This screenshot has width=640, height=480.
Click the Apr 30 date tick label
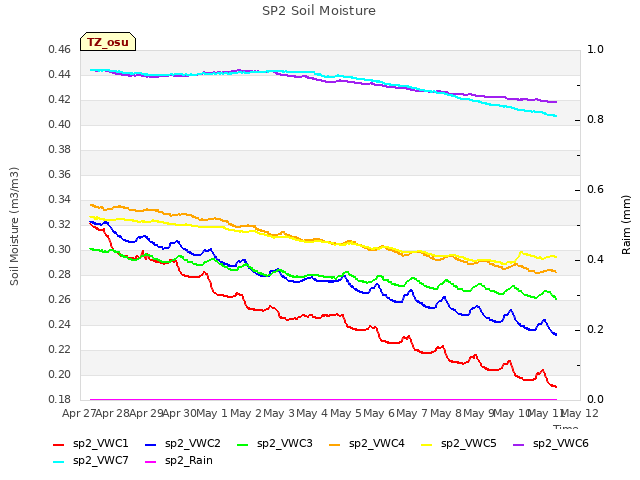point(180,413)
